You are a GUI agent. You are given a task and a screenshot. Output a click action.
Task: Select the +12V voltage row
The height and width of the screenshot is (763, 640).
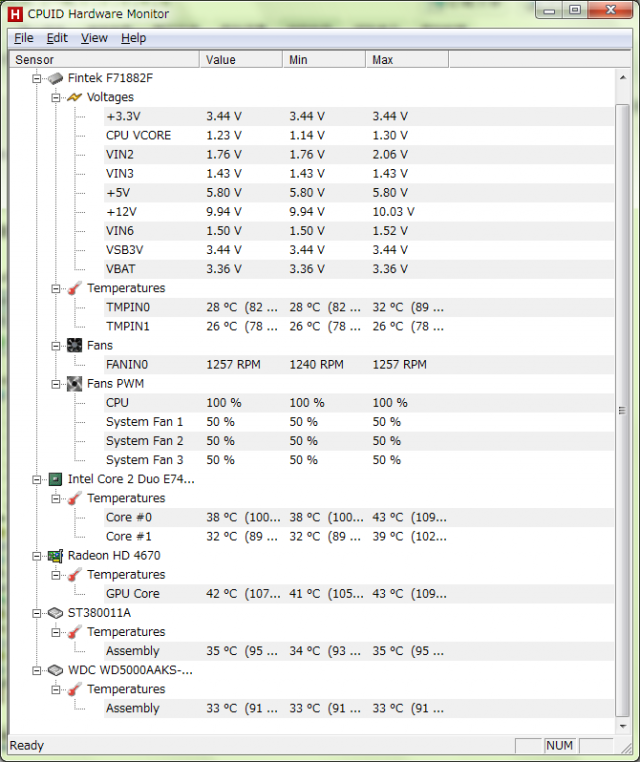click(x=359, y=212)
